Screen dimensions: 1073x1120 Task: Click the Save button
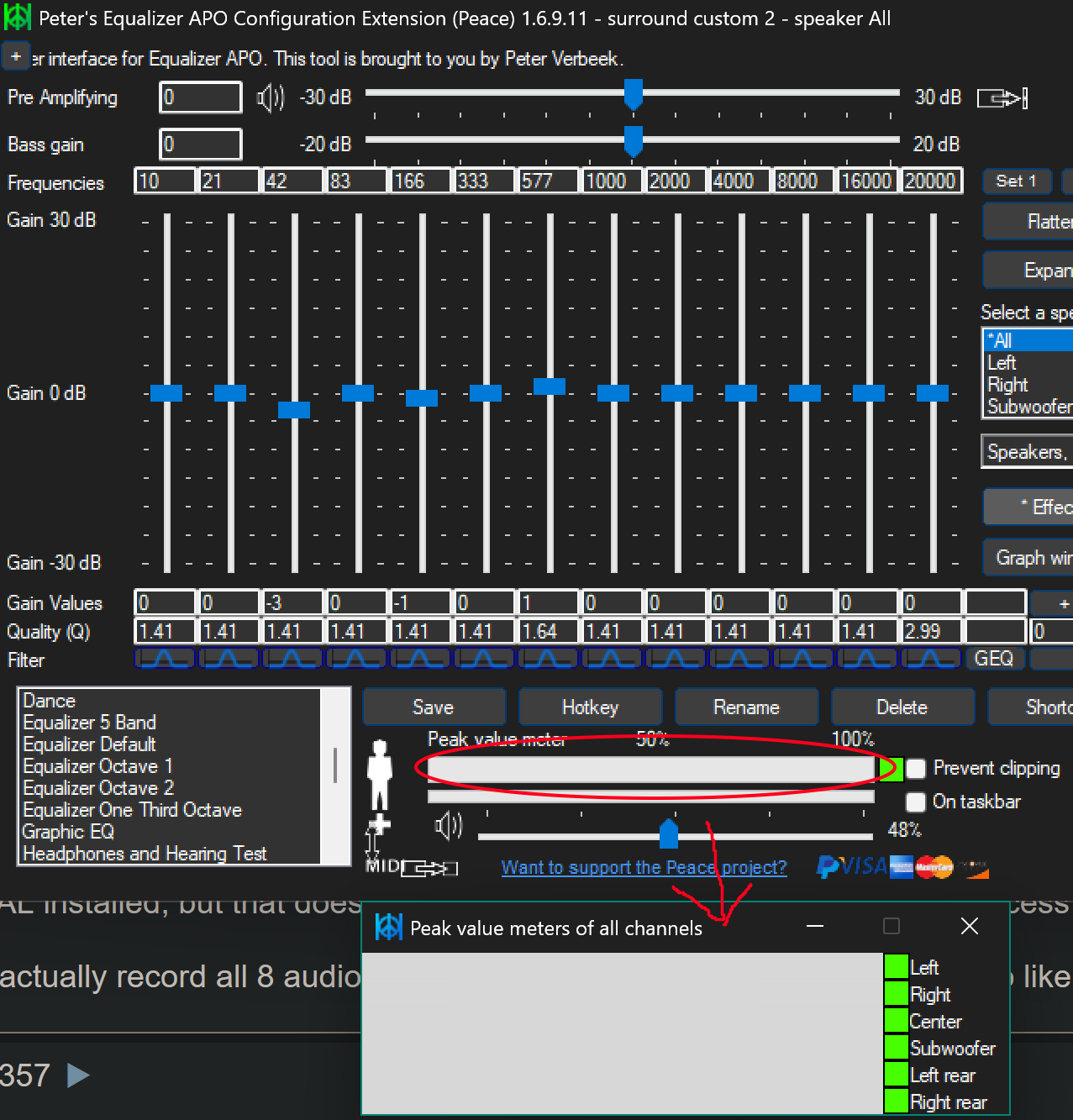tap(434, 707)
